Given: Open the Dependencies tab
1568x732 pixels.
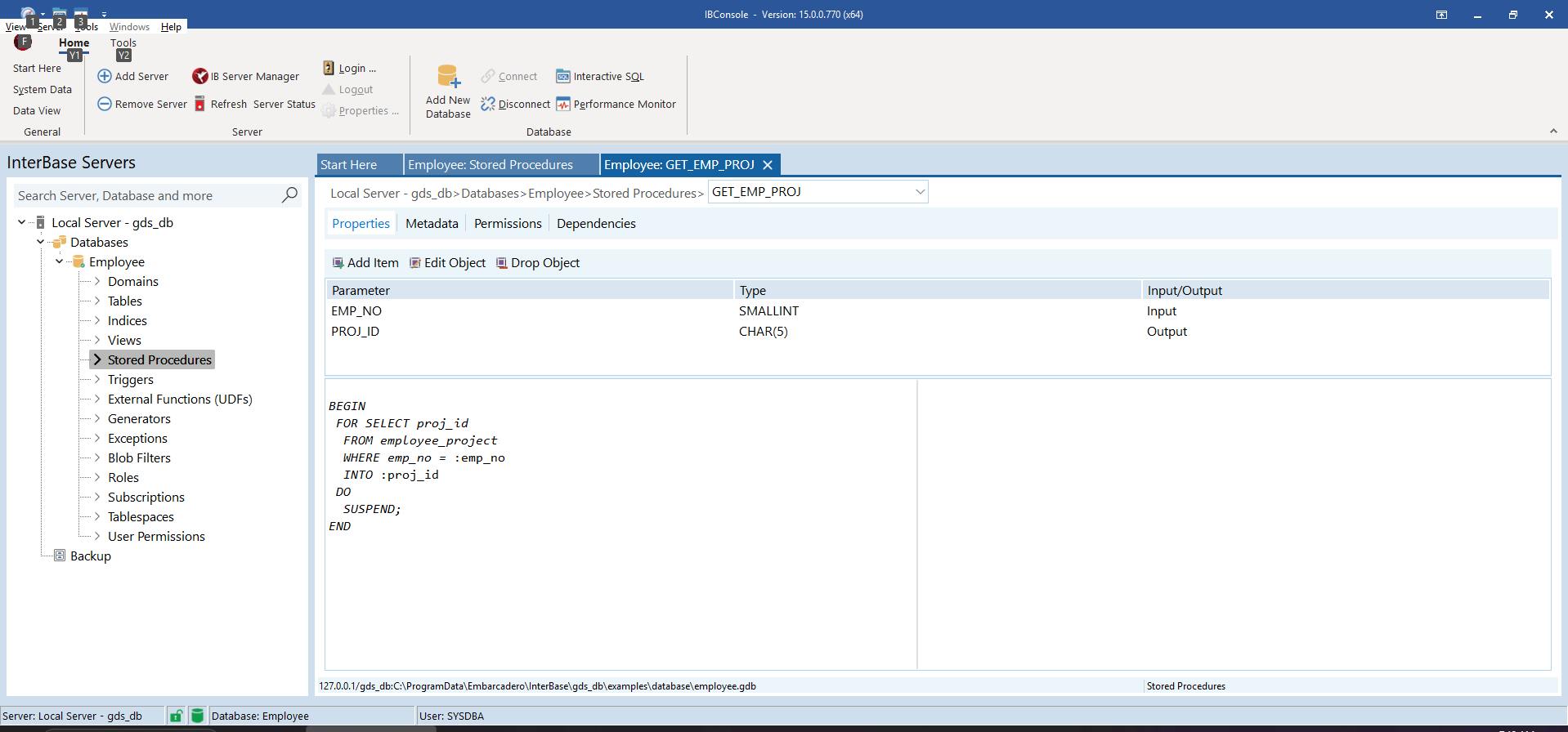Looking at the screenshot, I should pyautogui.click(x=596, y=224).
